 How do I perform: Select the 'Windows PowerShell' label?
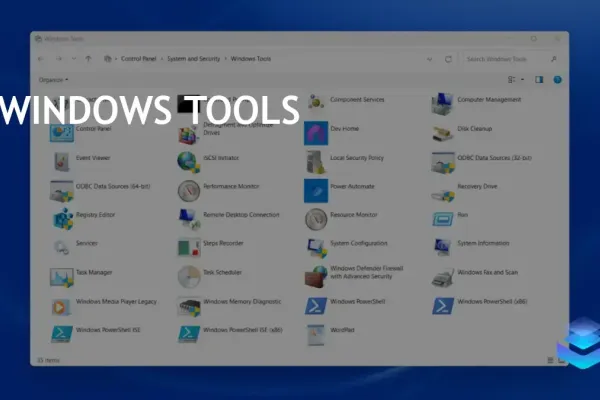pos(358,302)
